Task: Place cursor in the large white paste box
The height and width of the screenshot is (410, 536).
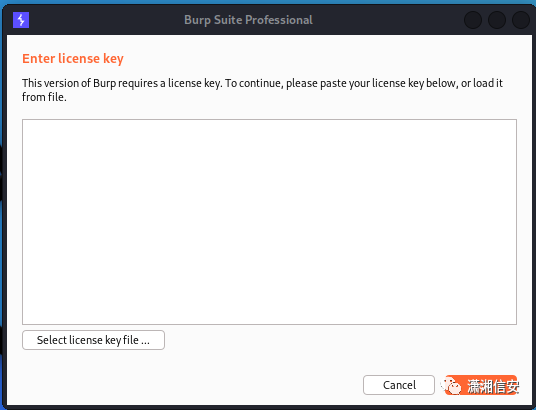Action: click(x=269, y=222)
